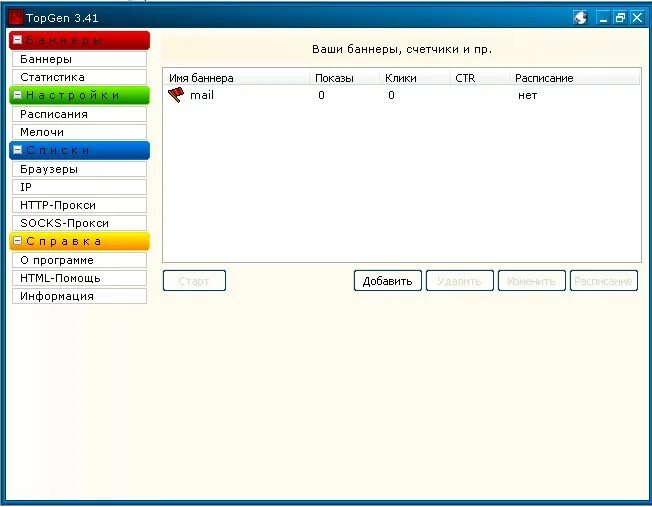
Task: Open Мелочи settings
Action: [x=79, y=132]
